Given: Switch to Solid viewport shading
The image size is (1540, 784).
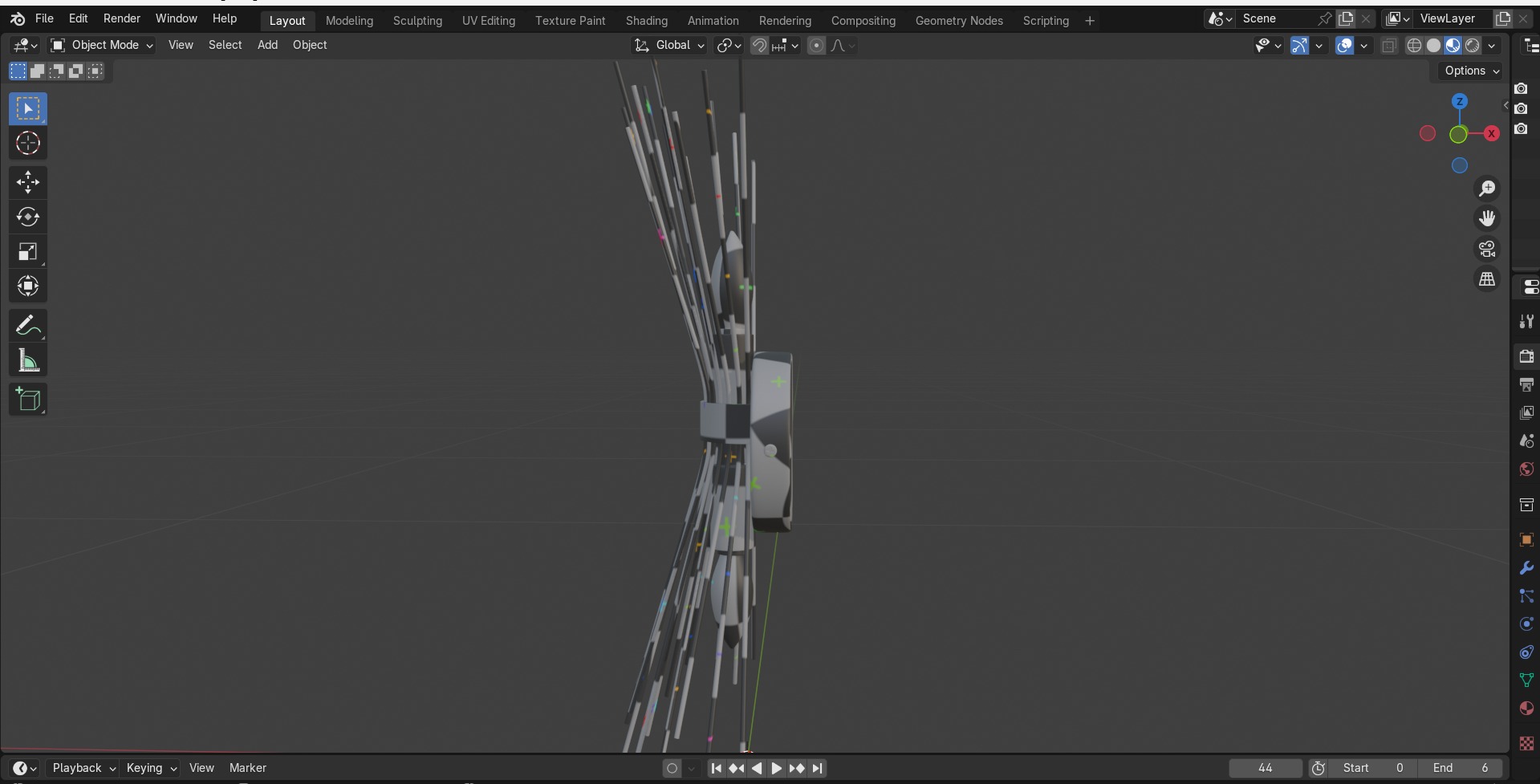Looking at the screenshot, I should [x=1433, y=46].
